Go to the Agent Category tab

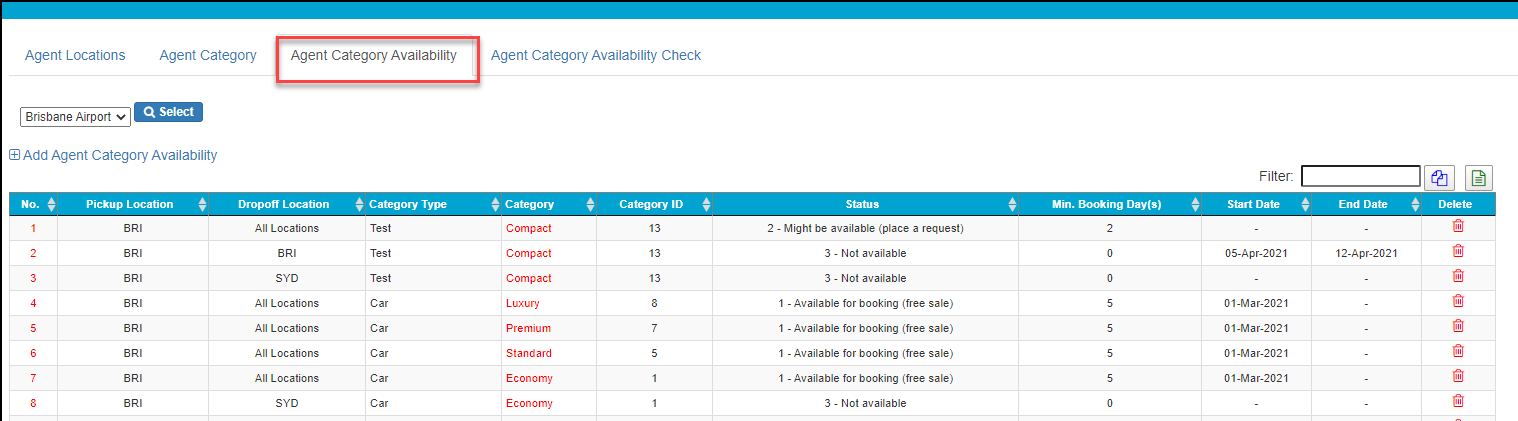pyautogui.click(x=208, y=55)
